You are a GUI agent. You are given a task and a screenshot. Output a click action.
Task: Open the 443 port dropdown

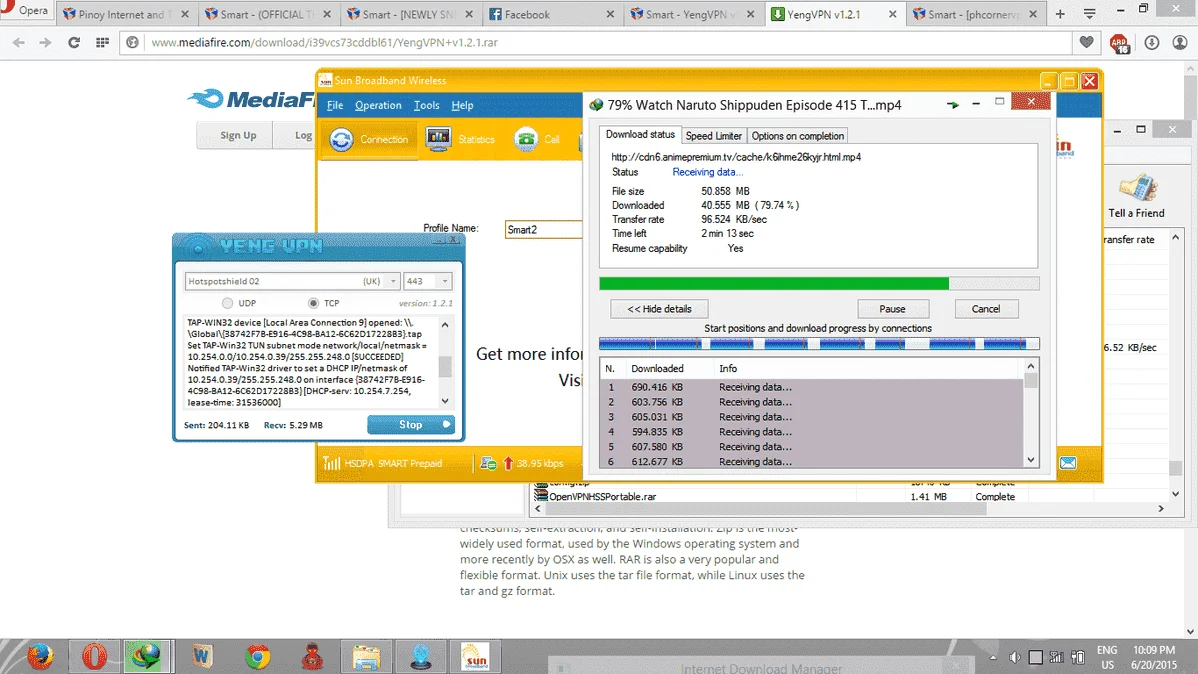click(x=445, y=281)
